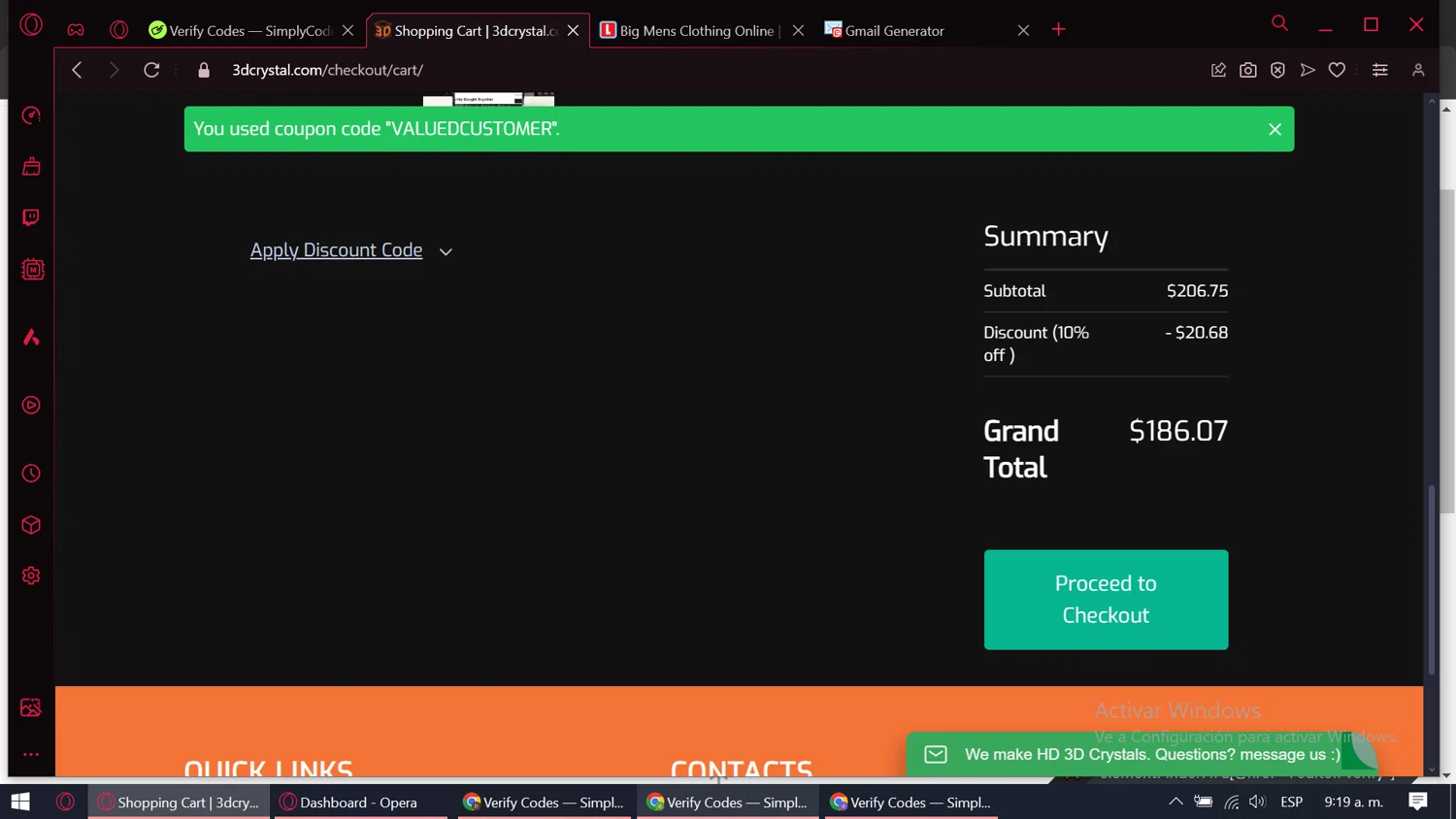1456x819 pixels.
Task: Go back to previous page
Action: [x=77, y=70]
